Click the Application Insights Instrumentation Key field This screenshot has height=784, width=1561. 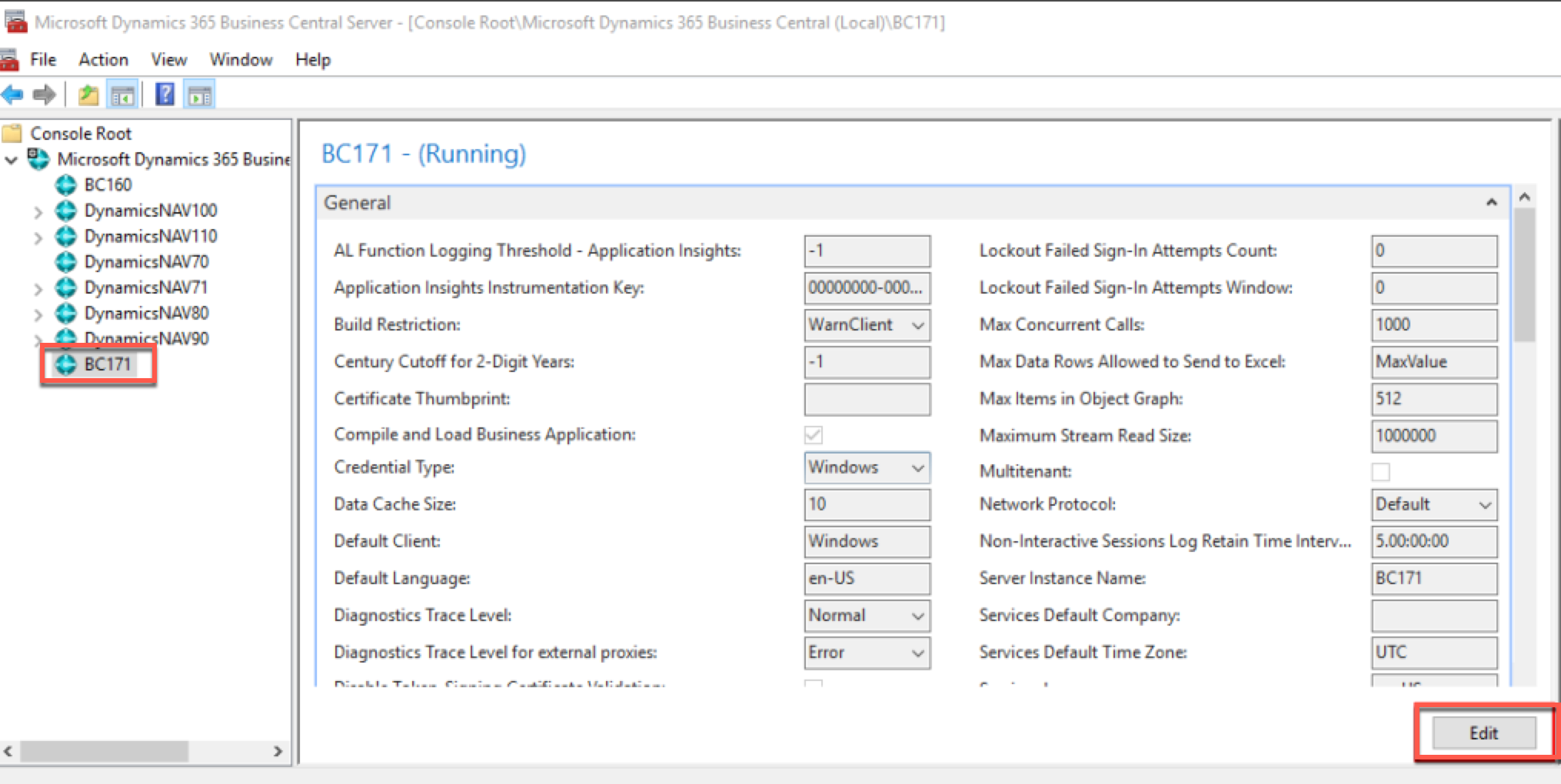click(x=867, y=288)
